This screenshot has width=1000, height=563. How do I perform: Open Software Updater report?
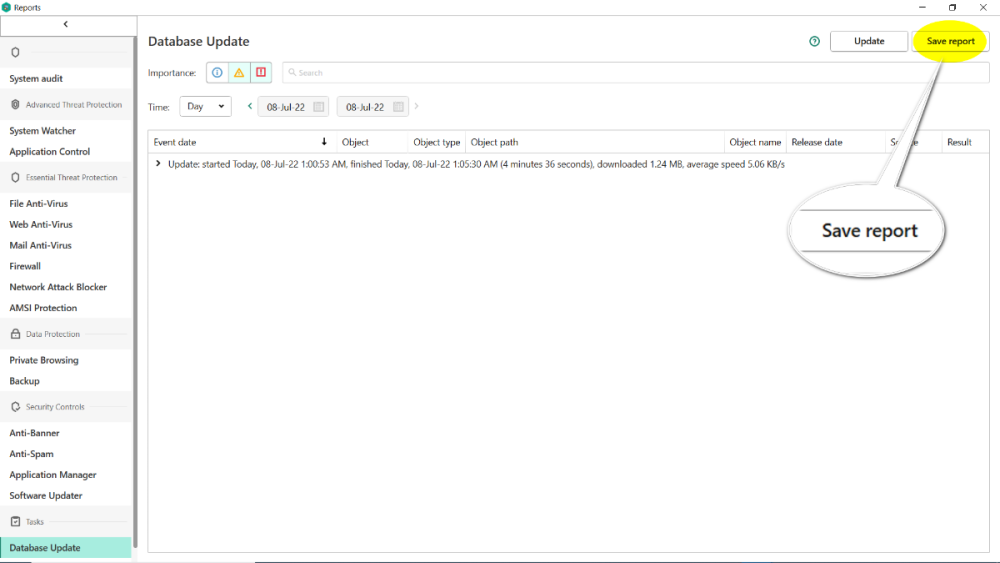66,495
